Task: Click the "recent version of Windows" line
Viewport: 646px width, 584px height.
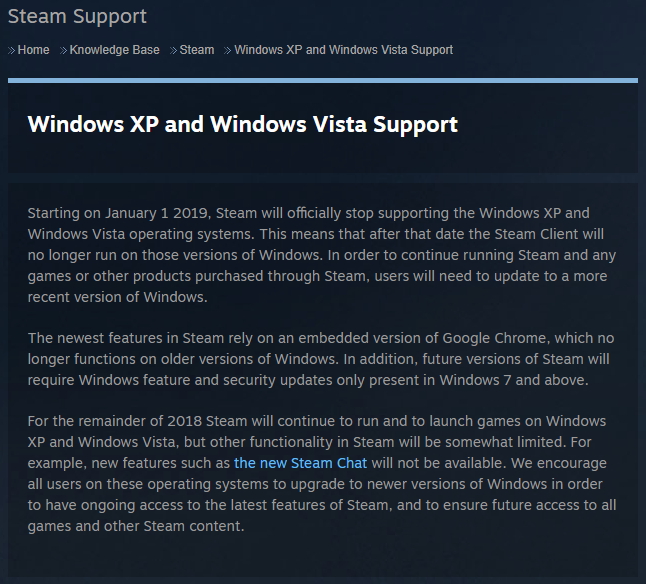Action: click(x=120, y=297)
